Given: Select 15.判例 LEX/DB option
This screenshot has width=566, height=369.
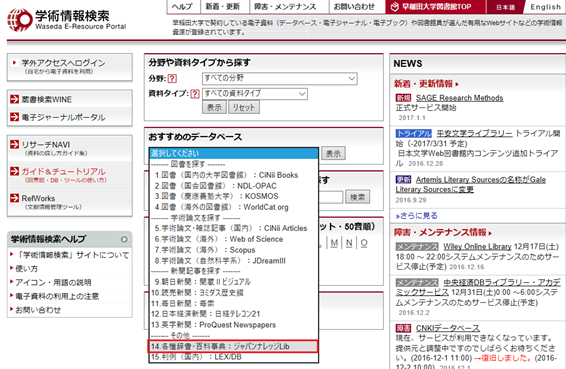Looking at the screenshot, I should coord(234,357).
